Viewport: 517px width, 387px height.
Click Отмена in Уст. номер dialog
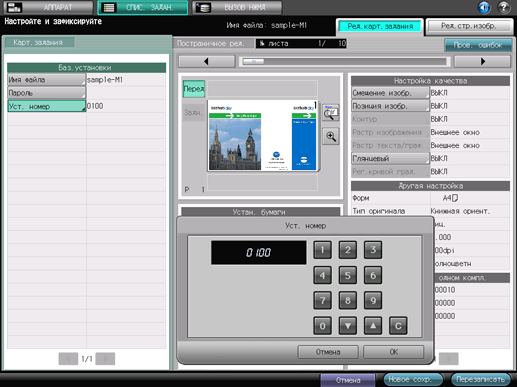coord(328,352)
